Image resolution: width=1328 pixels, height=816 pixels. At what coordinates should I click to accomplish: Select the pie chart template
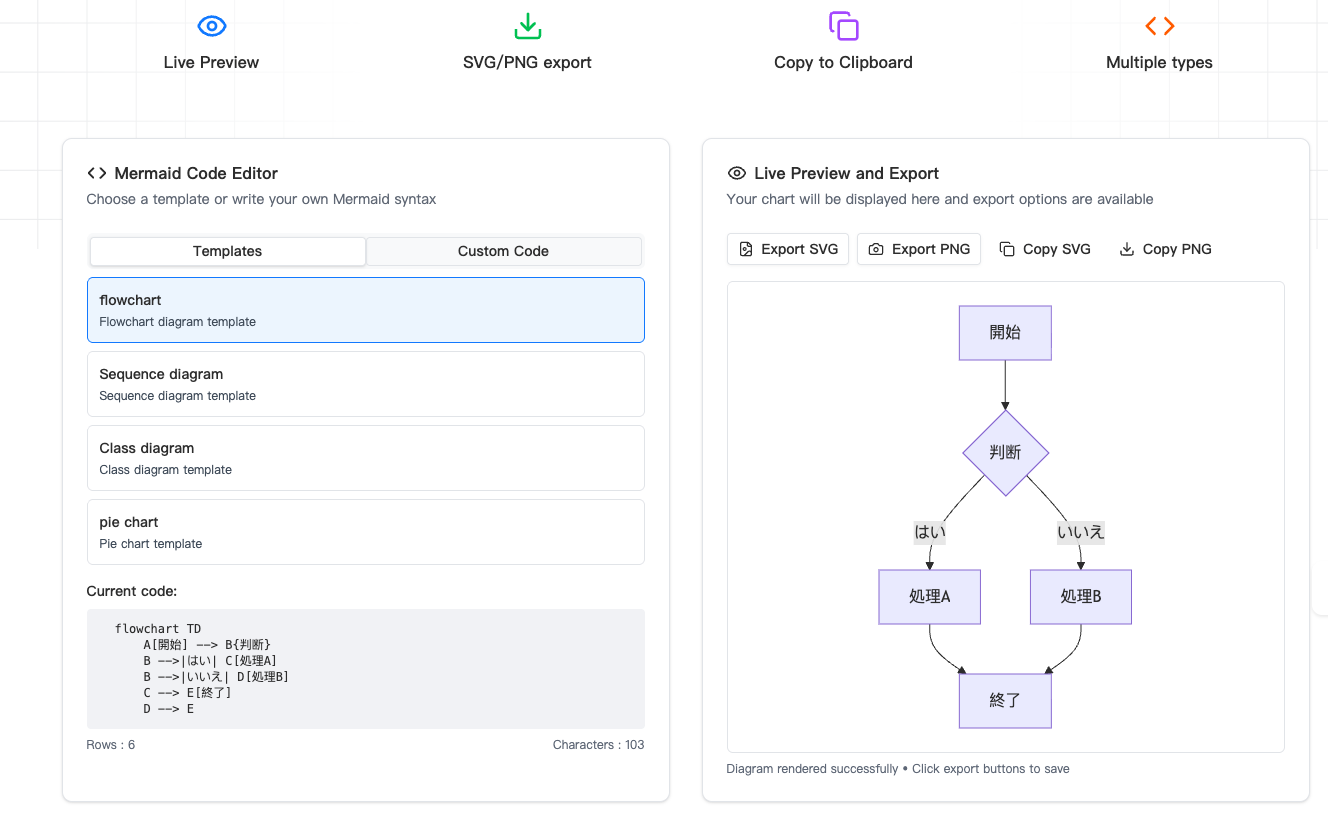click(x=366, y=532)
